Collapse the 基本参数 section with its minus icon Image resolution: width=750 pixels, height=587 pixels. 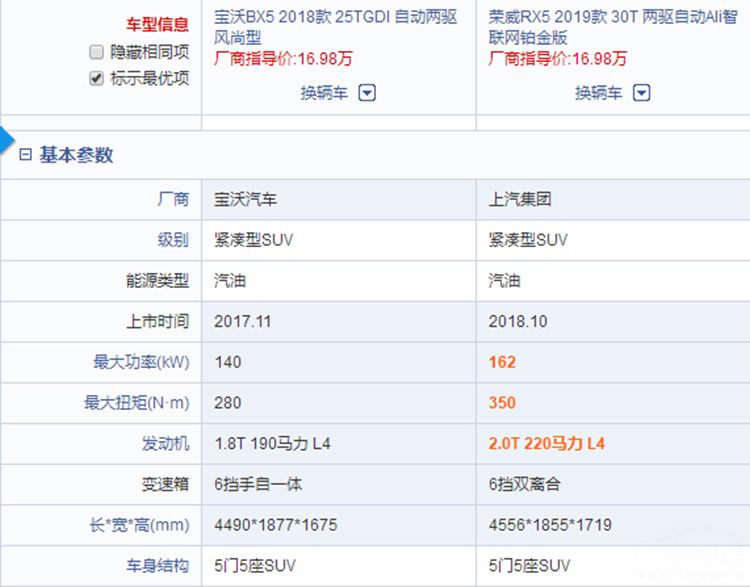tap(25, 155)
